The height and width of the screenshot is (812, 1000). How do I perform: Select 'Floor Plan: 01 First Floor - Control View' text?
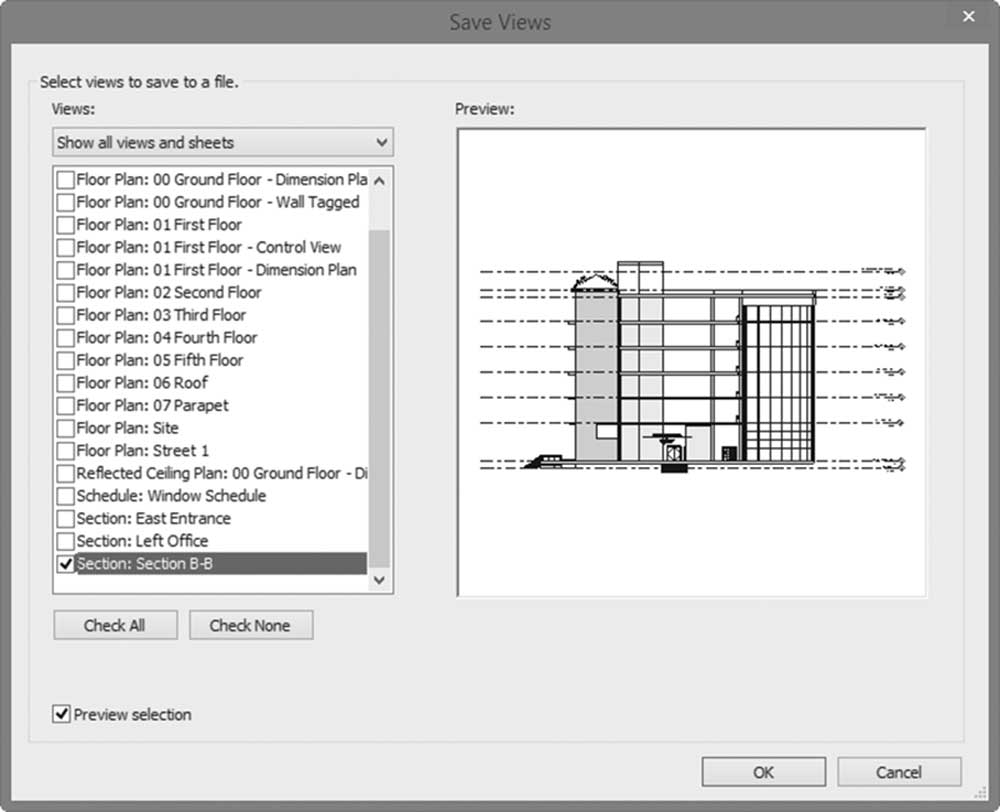209,247
